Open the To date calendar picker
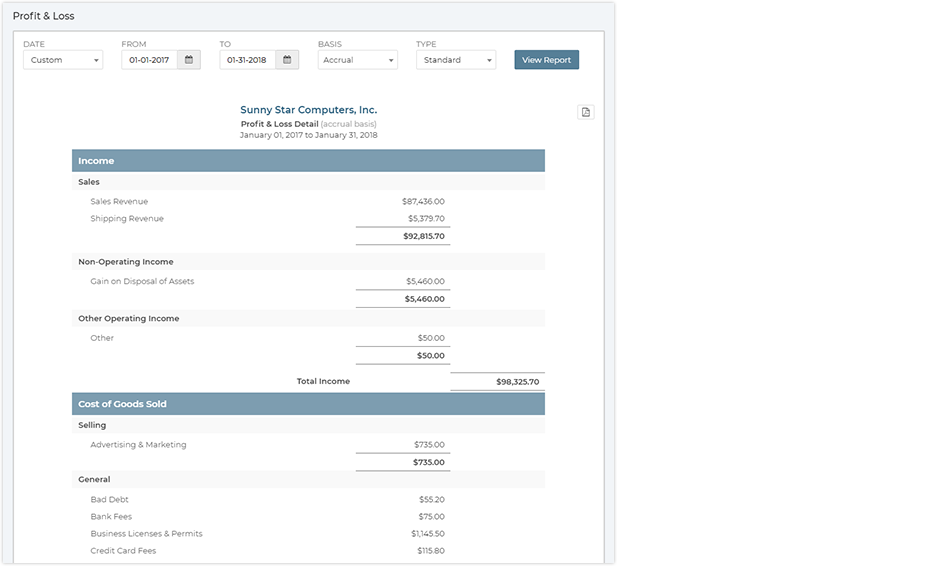Viewport: 931px width, 566px height. click(287, 60)
